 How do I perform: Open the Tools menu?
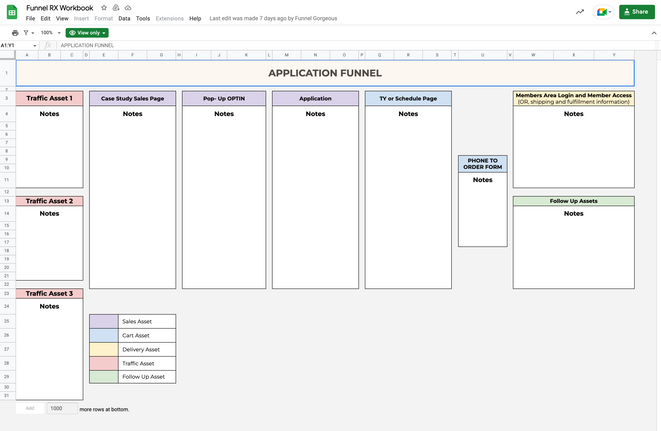143,19
